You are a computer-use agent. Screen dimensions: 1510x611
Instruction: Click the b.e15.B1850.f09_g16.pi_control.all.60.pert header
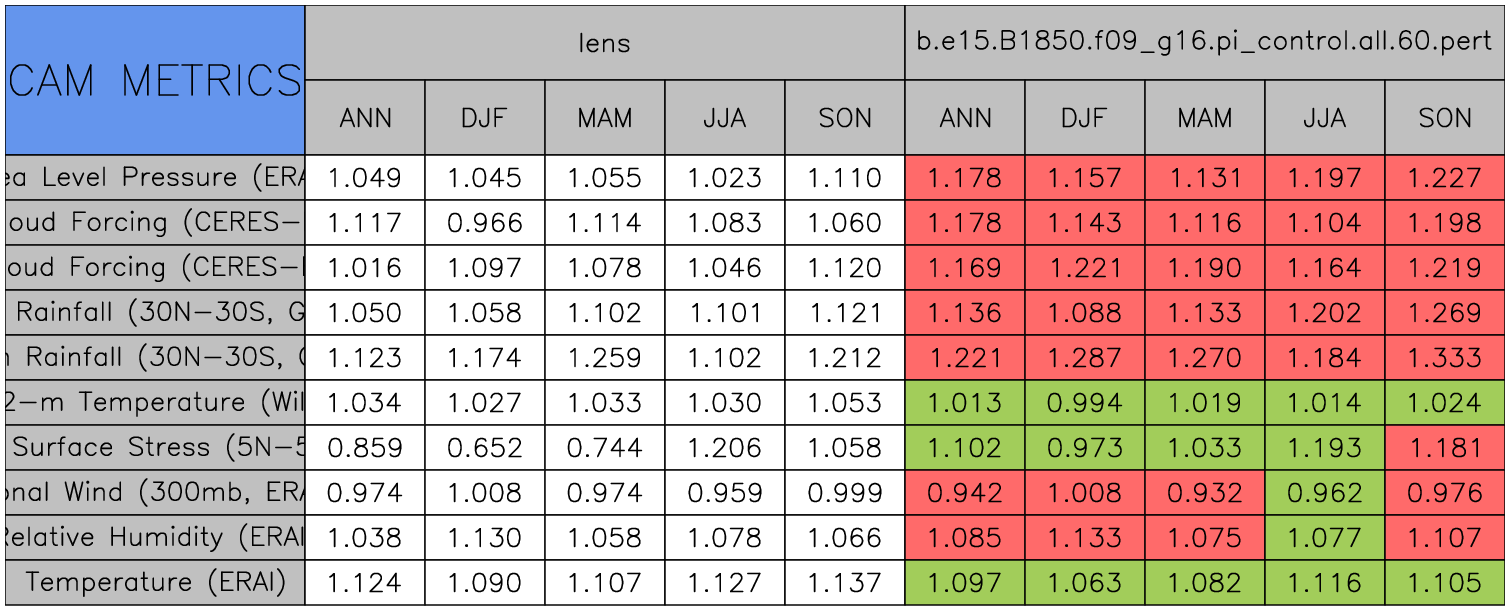pos(1204,43)
